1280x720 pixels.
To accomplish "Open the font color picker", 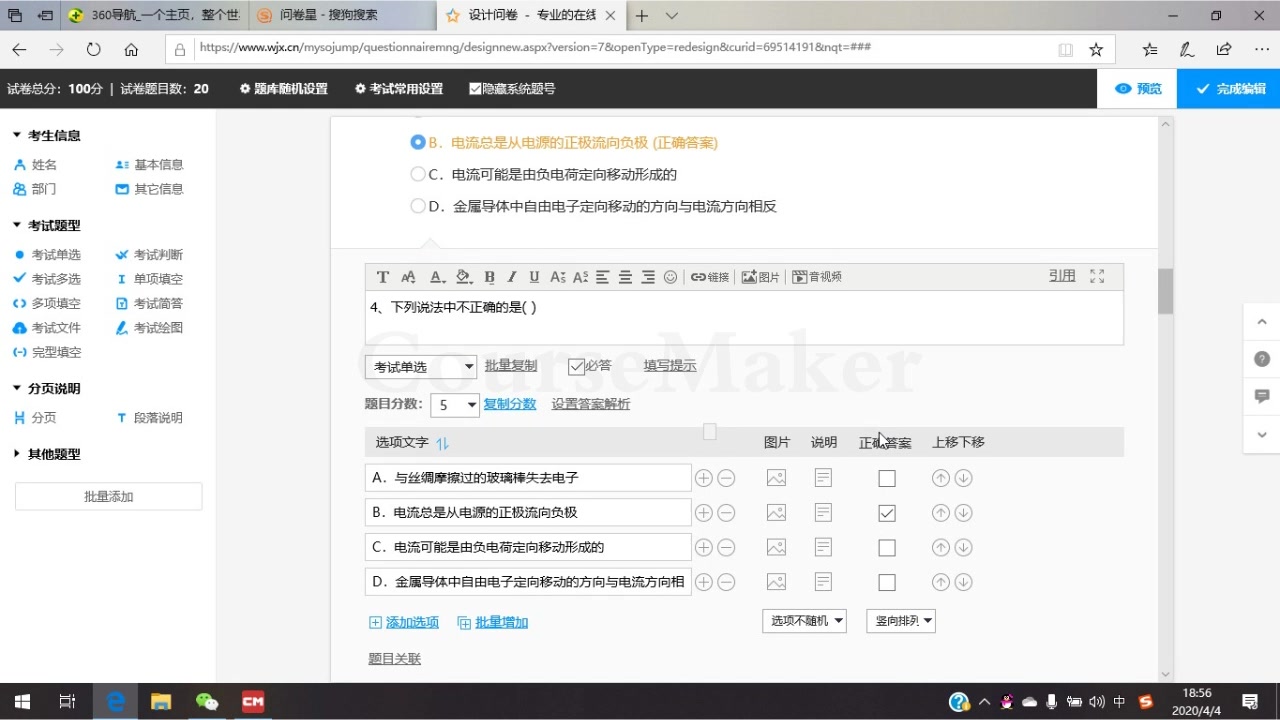I will point(437,277).
